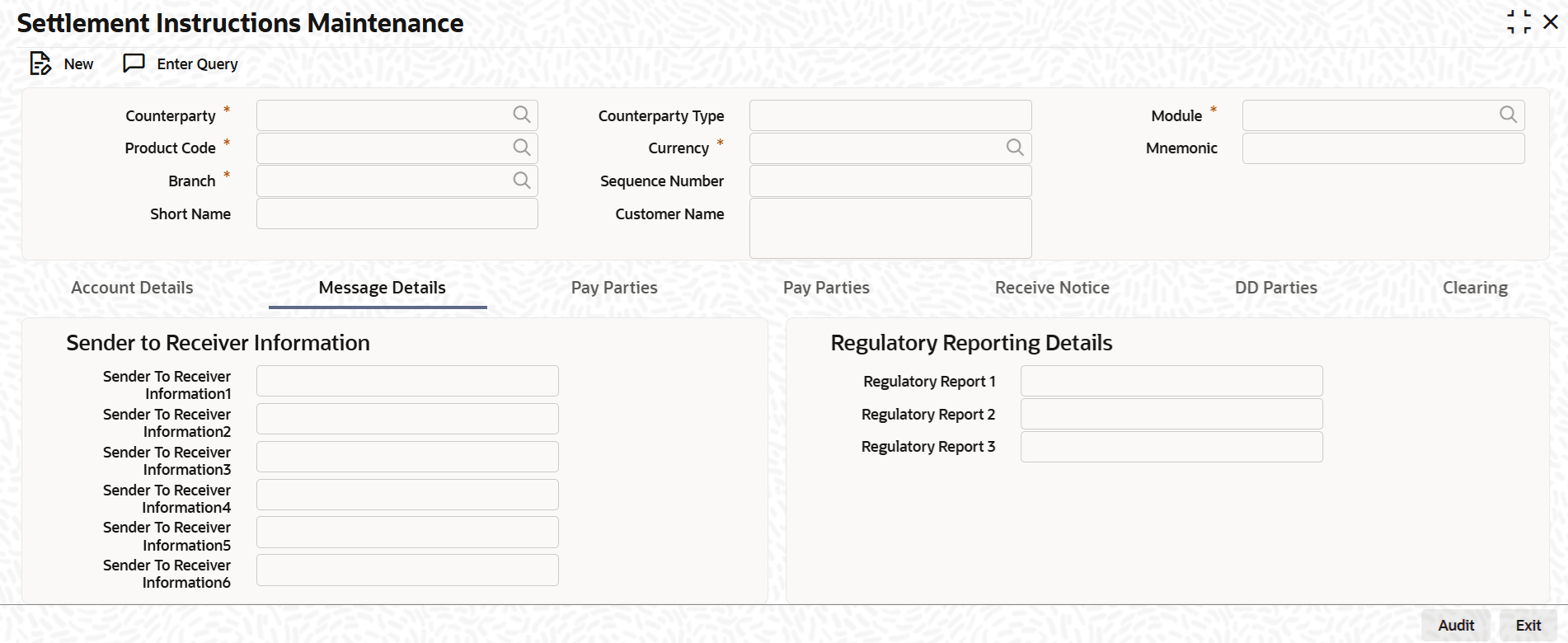Click the minimize-screen collapse icon

1519,22
